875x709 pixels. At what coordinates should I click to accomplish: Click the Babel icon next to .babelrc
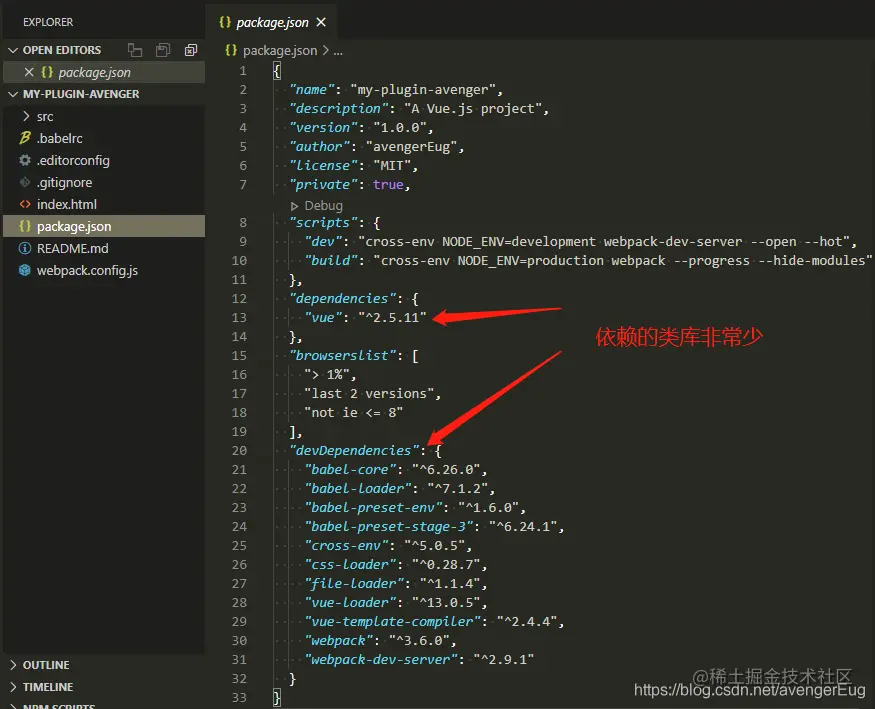[25, 138]
